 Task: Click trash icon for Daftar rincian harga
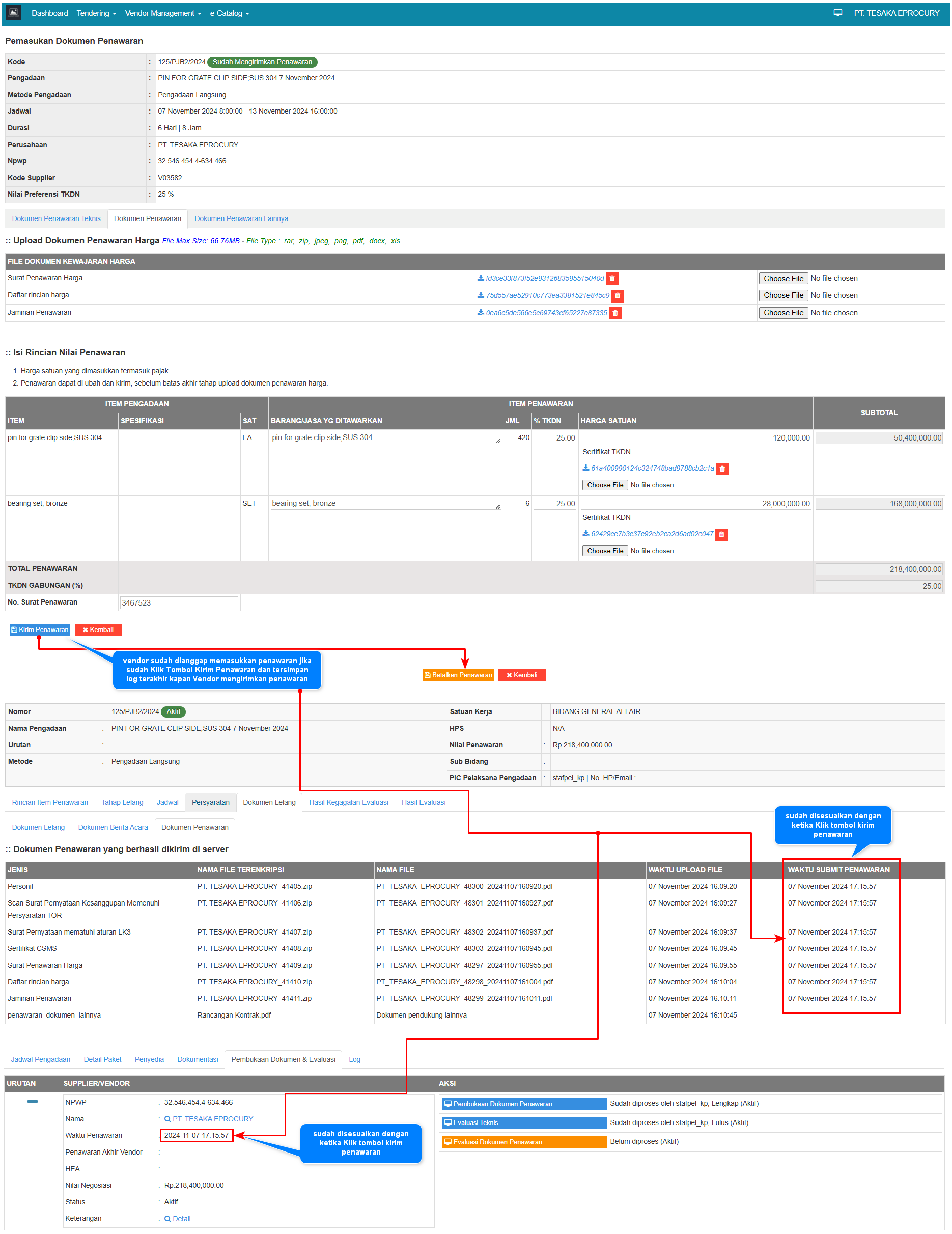point(617,295)
